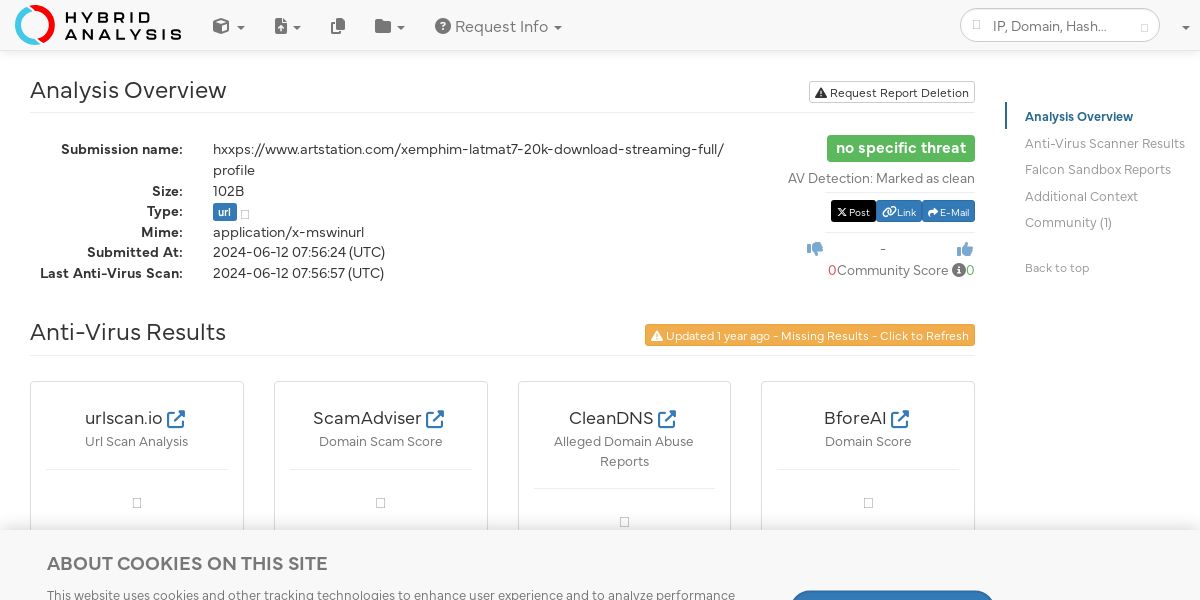Open the caret dropdown beside search box

tap(1185, 28)
